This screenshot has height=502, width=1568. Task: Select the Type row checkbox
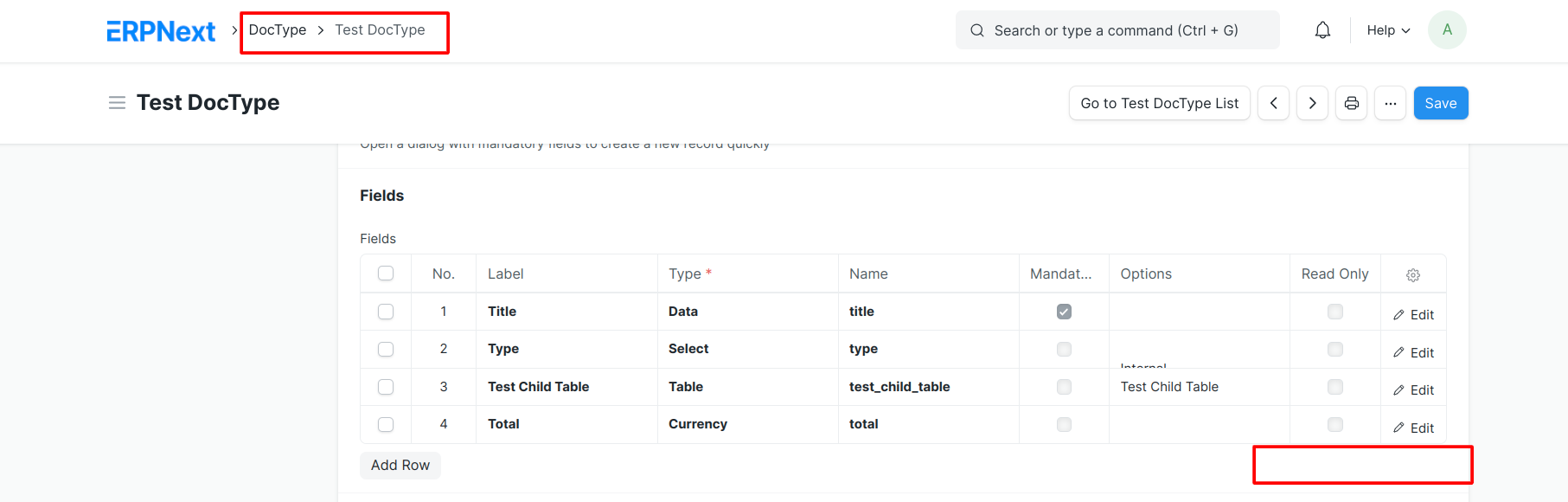click(386, 350)
